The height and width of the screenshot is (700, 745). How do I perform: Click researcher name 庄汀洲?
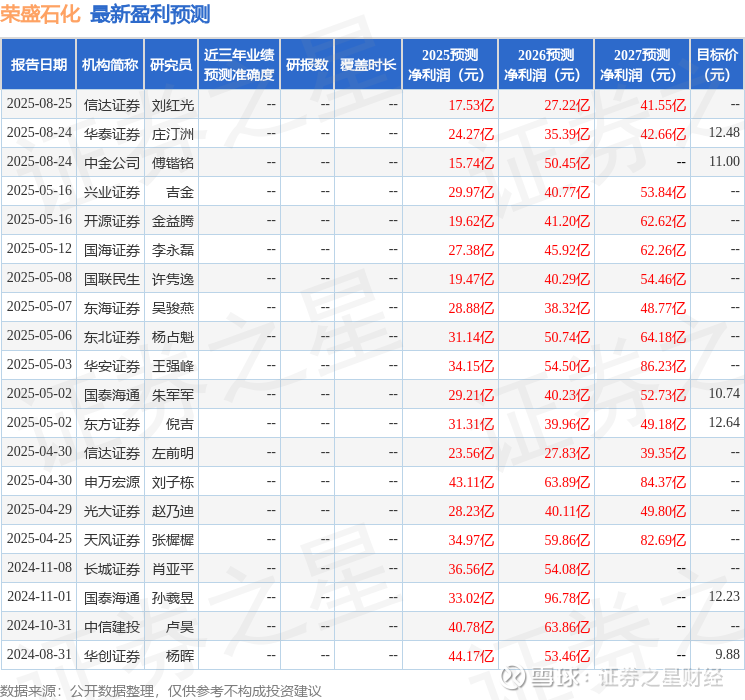(172, 134)
